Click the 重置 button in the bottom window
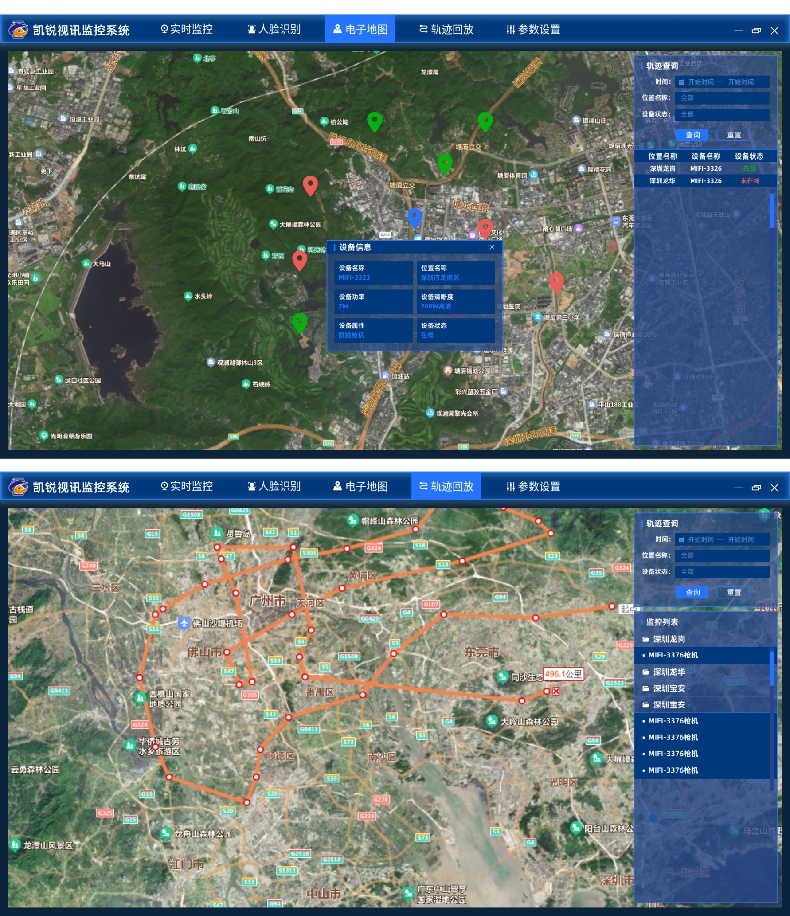 (x=734, y=592)
